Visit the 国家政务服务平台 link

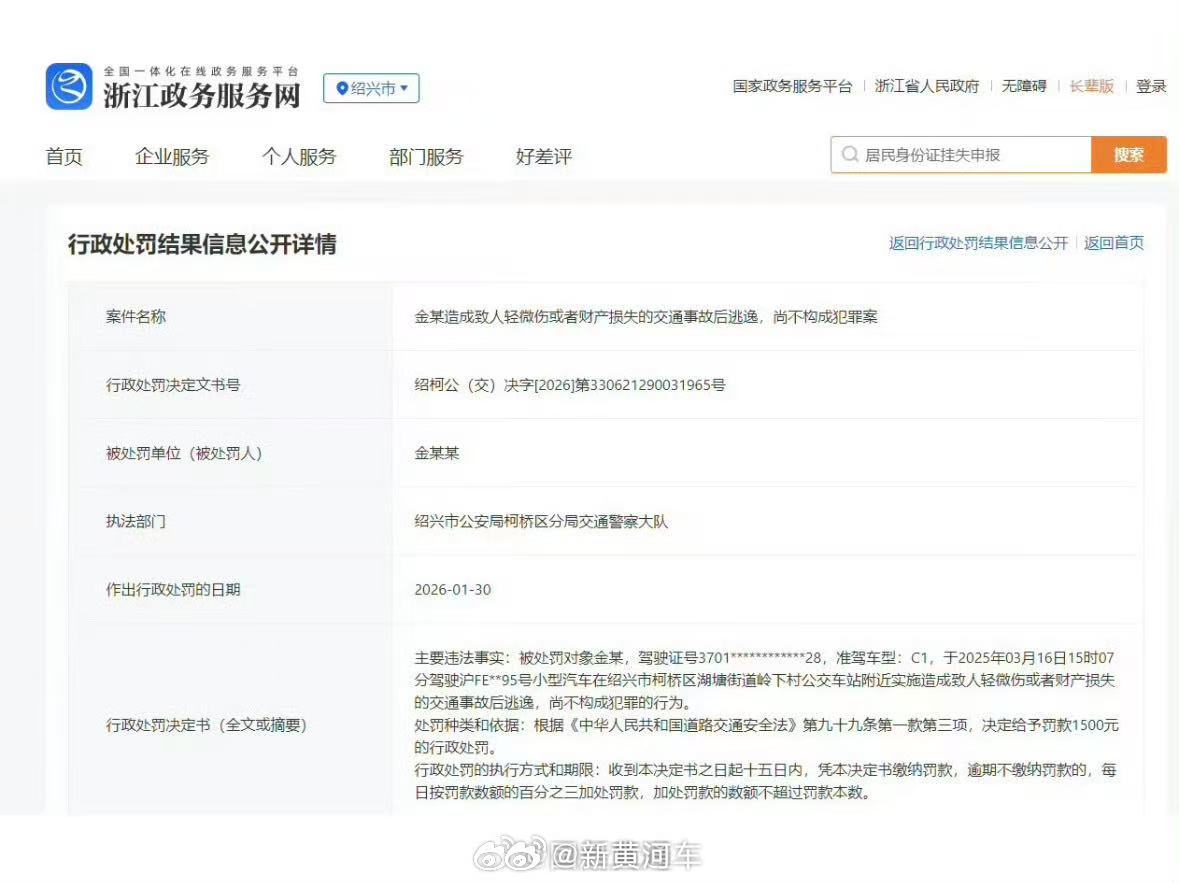tap(790, 86)
